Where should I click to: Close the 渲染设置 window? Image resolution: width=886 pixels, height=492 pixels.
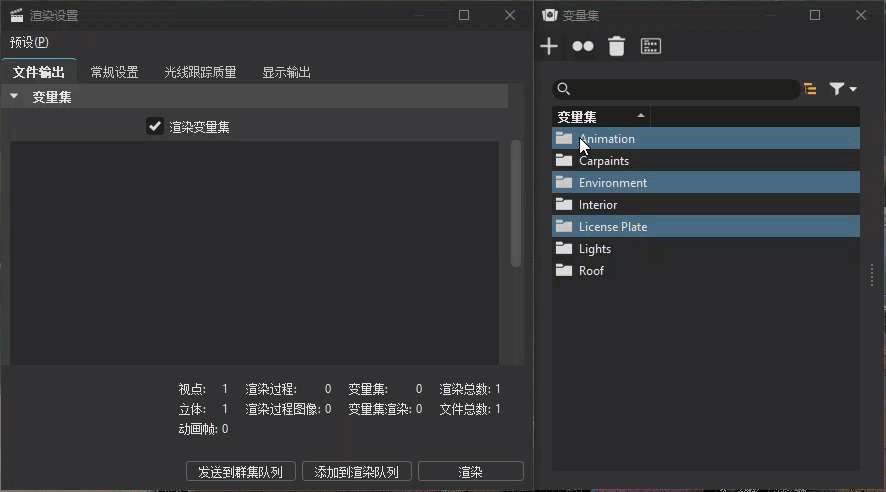click(x=510, y=15)
